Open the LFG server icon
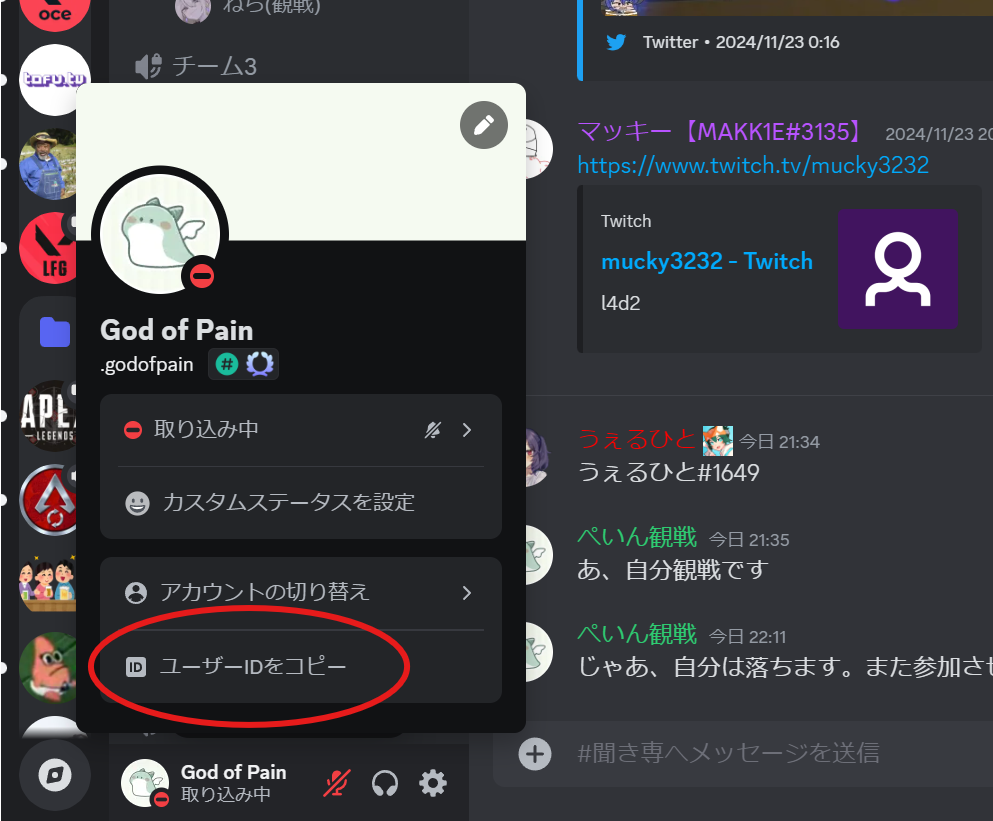993x821 pixels. coord(48,248)
